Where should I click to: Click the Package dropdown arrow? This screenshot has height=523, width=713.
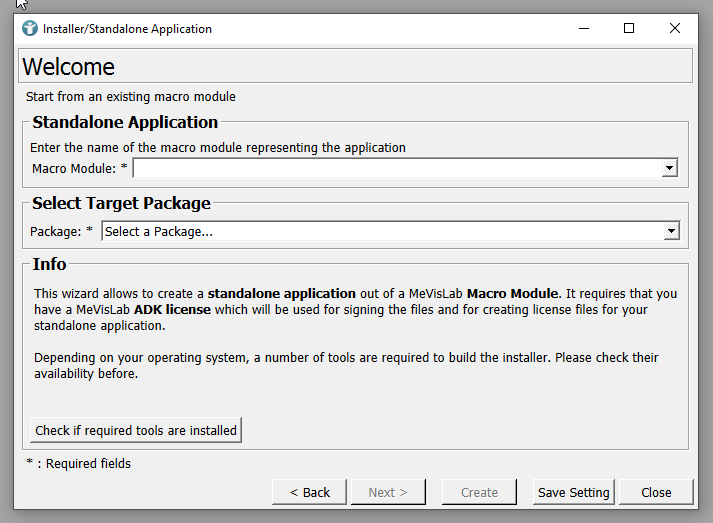(x=670, y=232)
